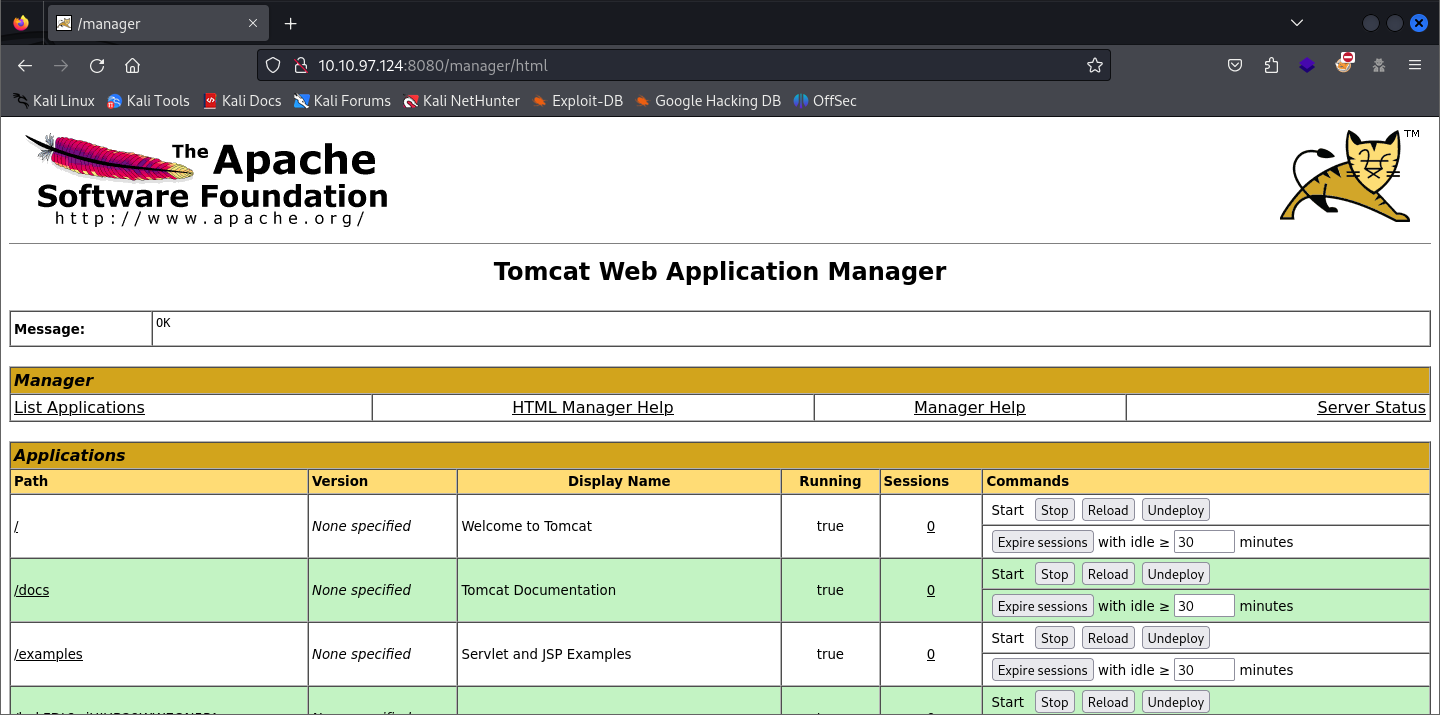Open Exploit-DB bookmark
The width and height of the screenshot is (1440, 715).
(577, 101)
